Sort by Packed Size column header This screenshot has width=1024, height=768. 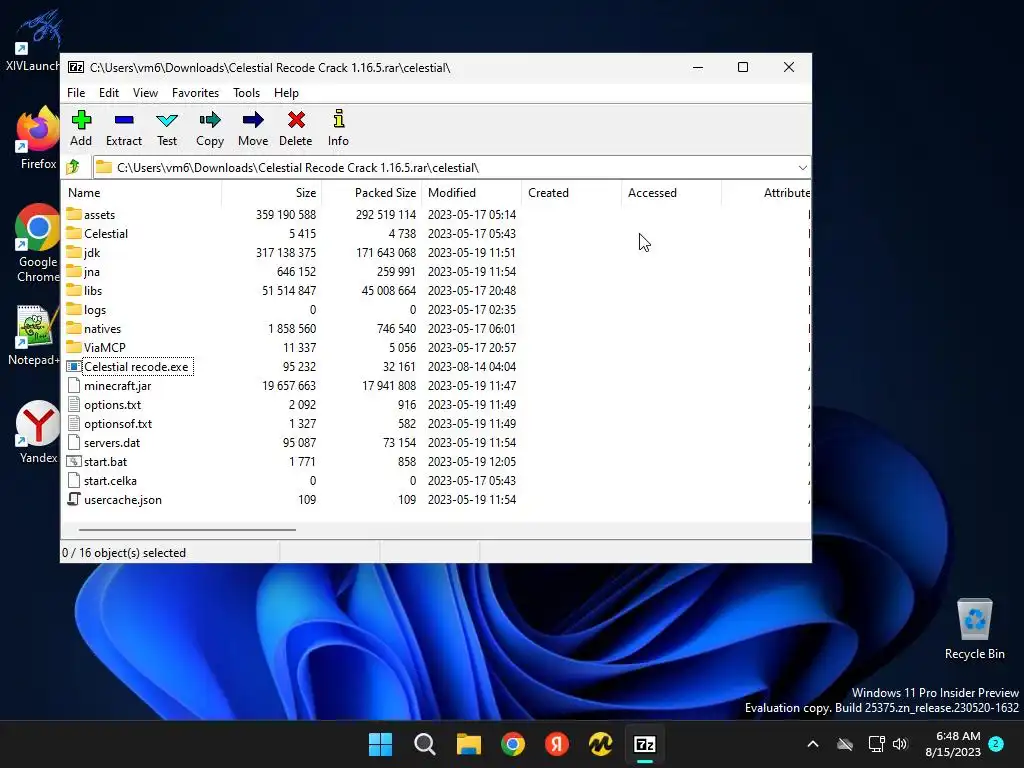(371, 193)
